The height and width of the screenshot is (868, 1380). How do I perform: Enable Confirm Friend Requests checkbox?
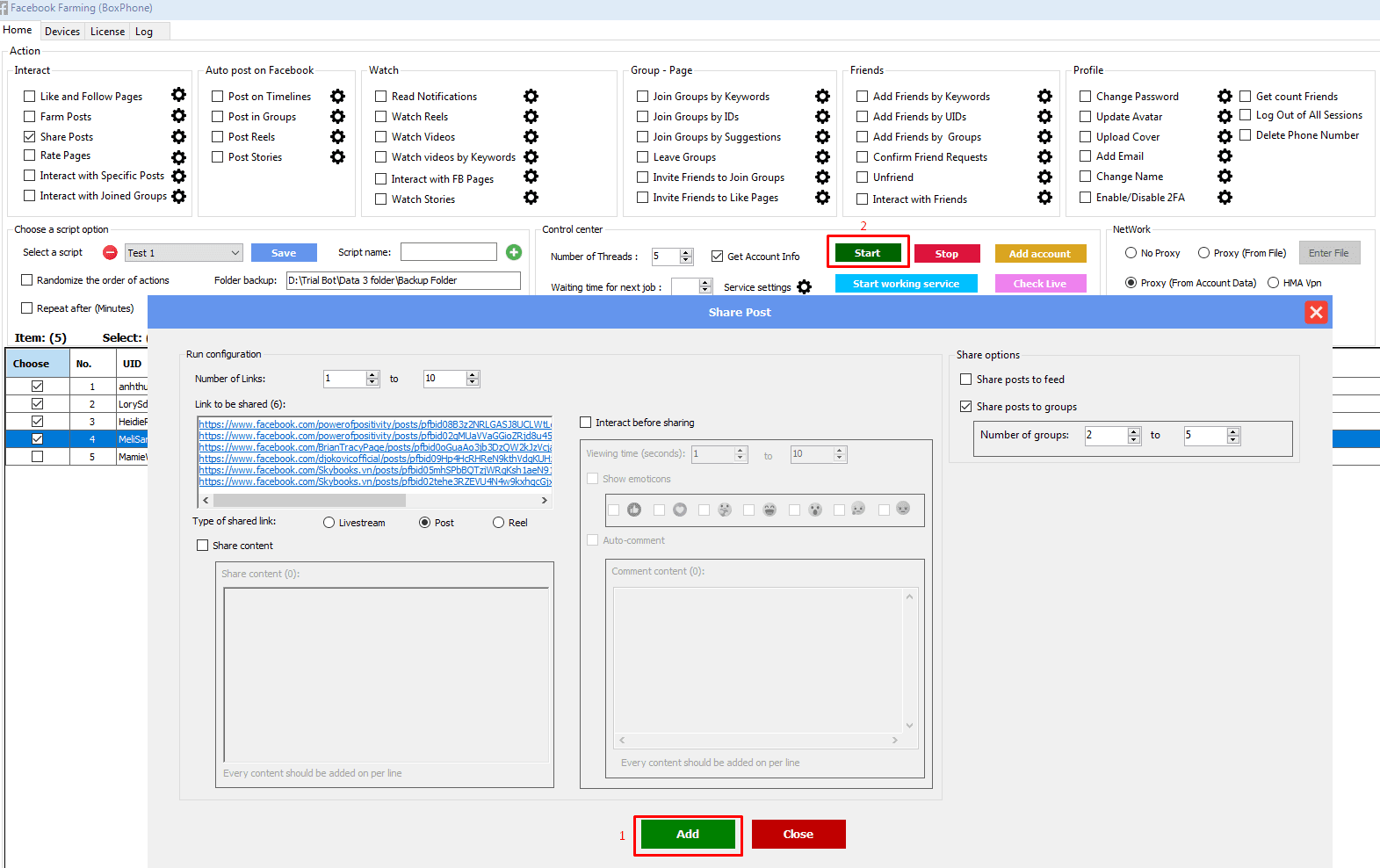[863, 156]
